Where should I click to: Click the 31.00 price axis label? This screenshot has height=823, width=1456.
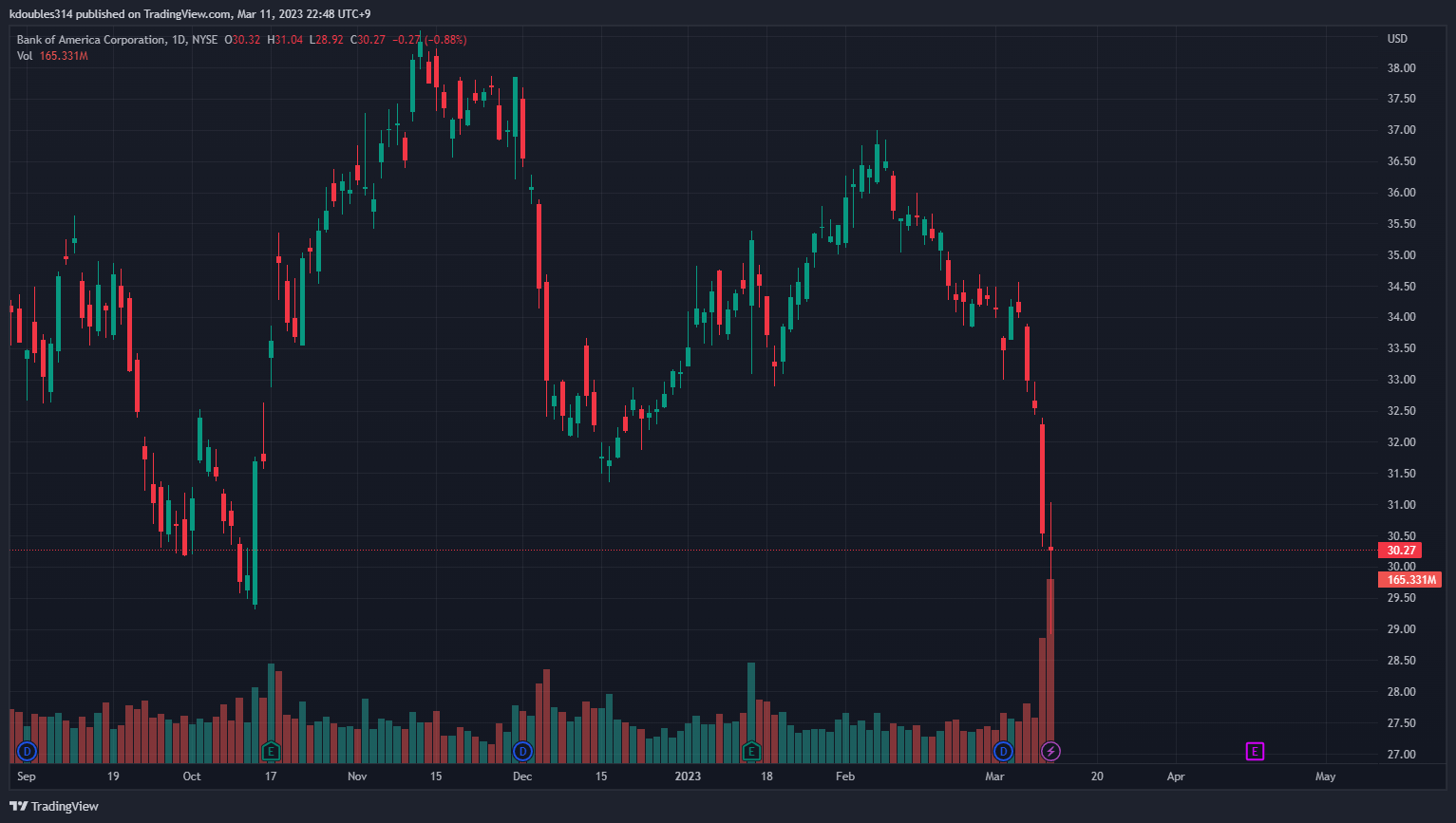click(x=1401, y=505)
